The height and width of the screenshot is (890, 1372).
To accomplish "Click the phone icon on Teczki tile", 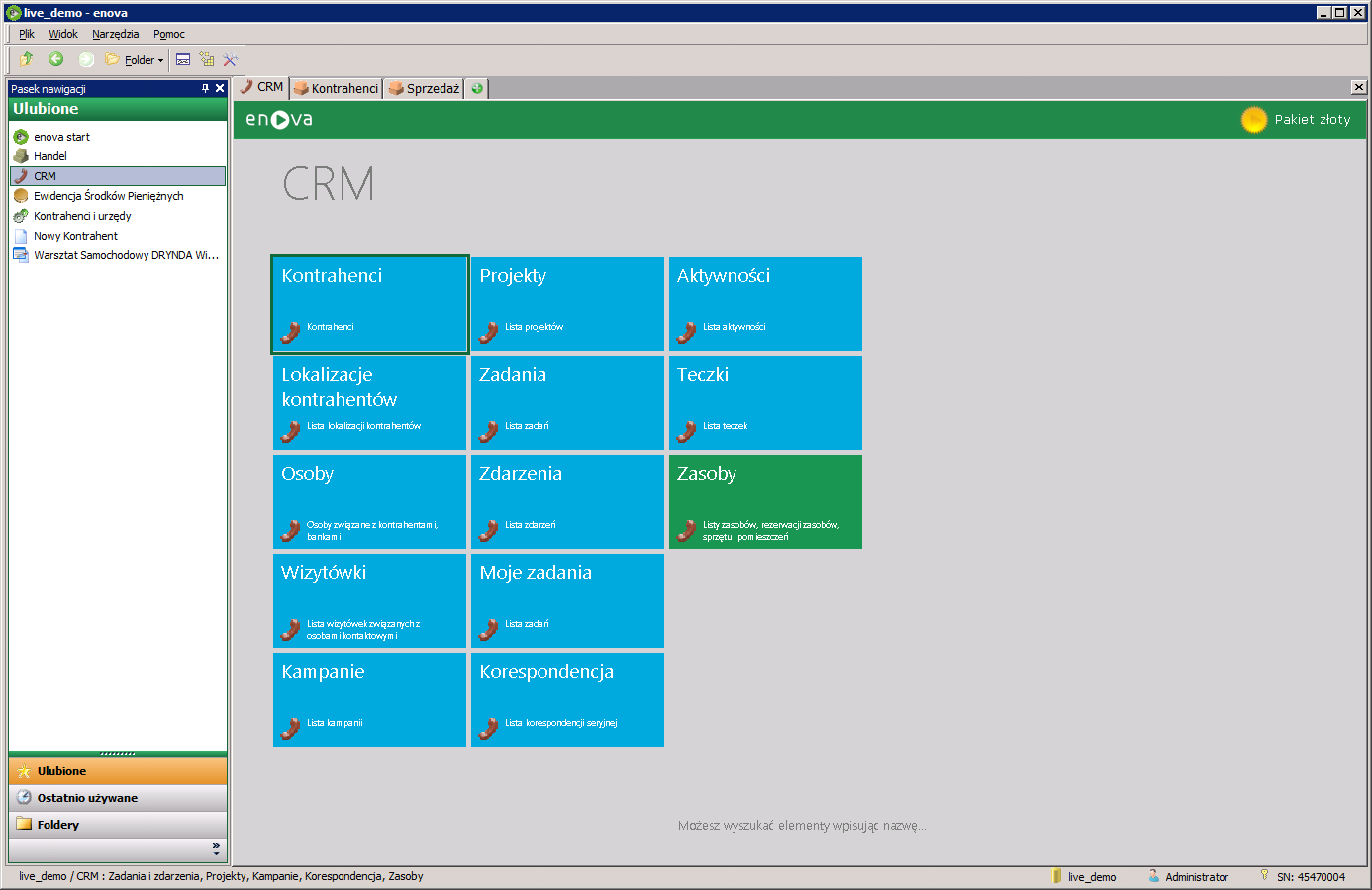I will (687, 431).
